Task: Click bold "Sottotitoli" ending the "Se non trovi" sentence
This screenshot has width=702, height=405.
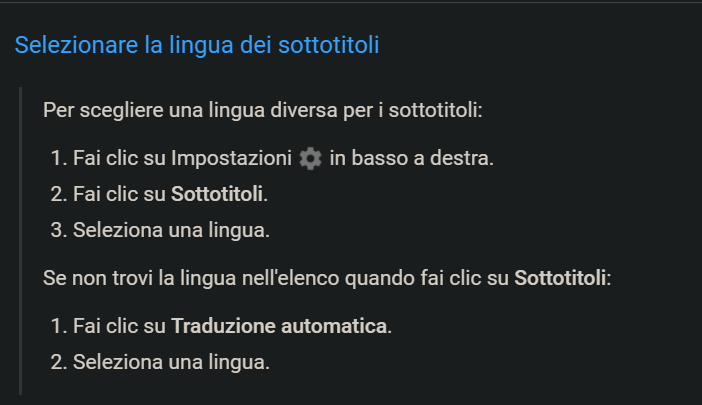Action: click(x=560, y=277)
